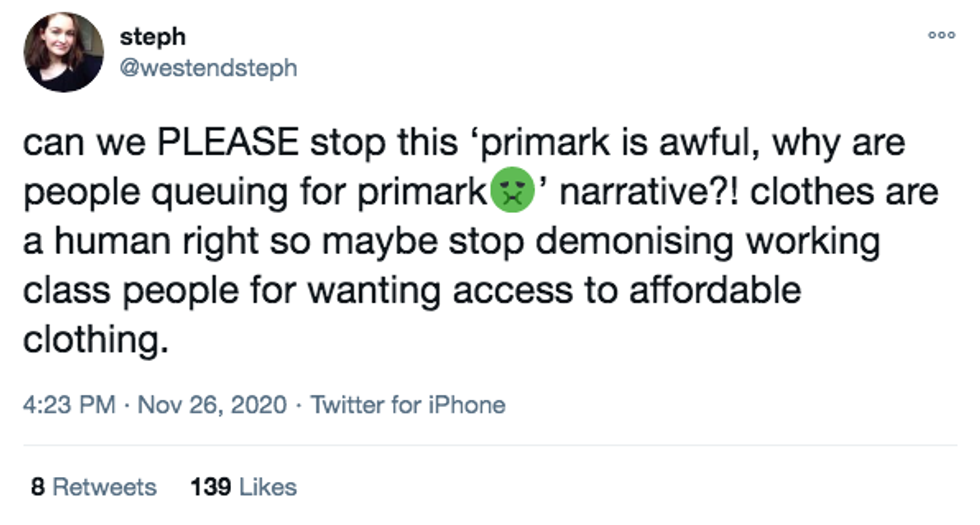The height and width of the screenshot is (525, 980).
Task: Open the tweet's more options menu
Action: [x=942, y=35]
